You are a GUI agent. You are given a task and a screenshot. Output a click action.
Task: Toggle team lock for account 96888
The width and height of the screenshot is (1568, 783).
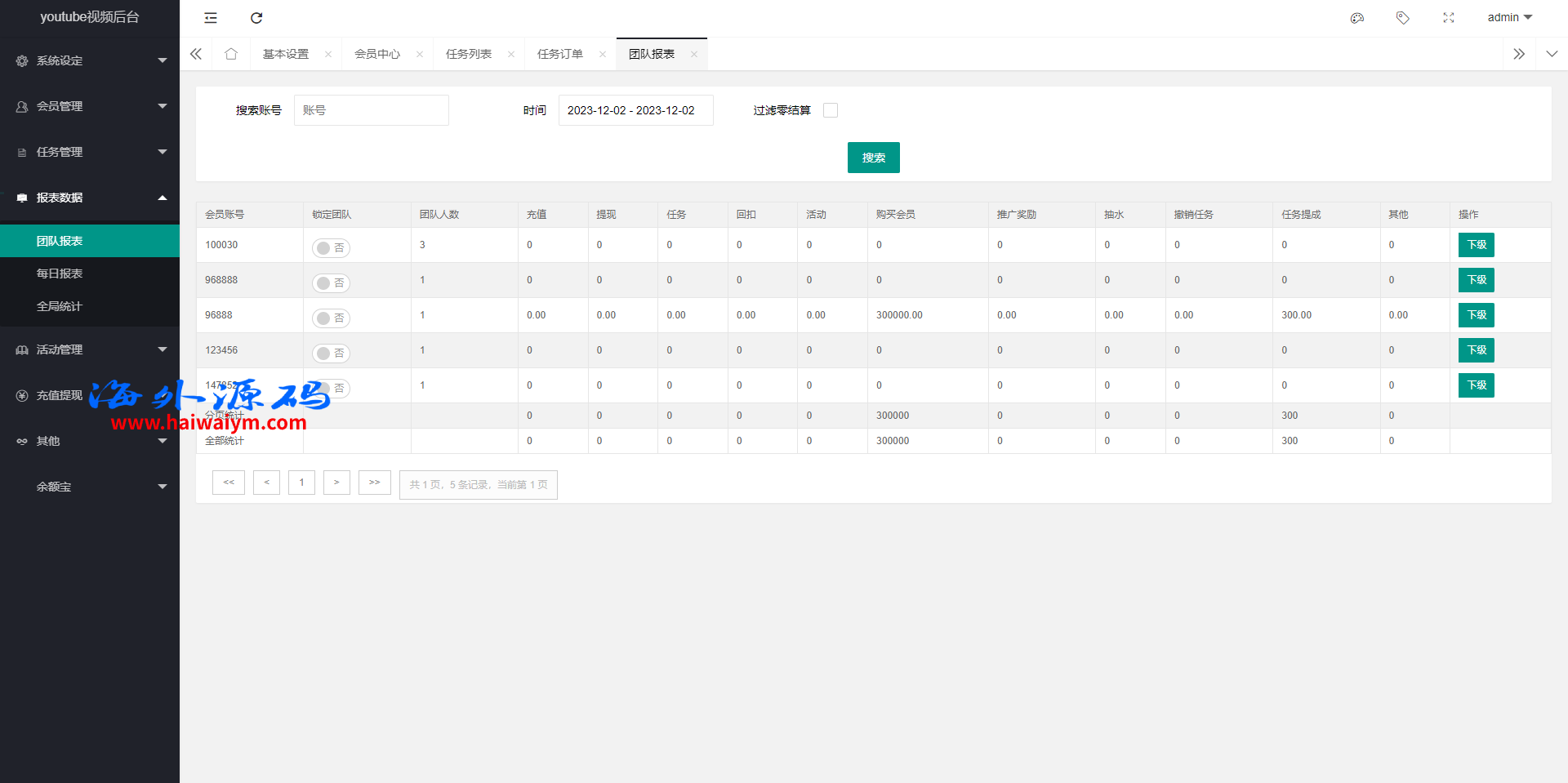tap(331, 318)
